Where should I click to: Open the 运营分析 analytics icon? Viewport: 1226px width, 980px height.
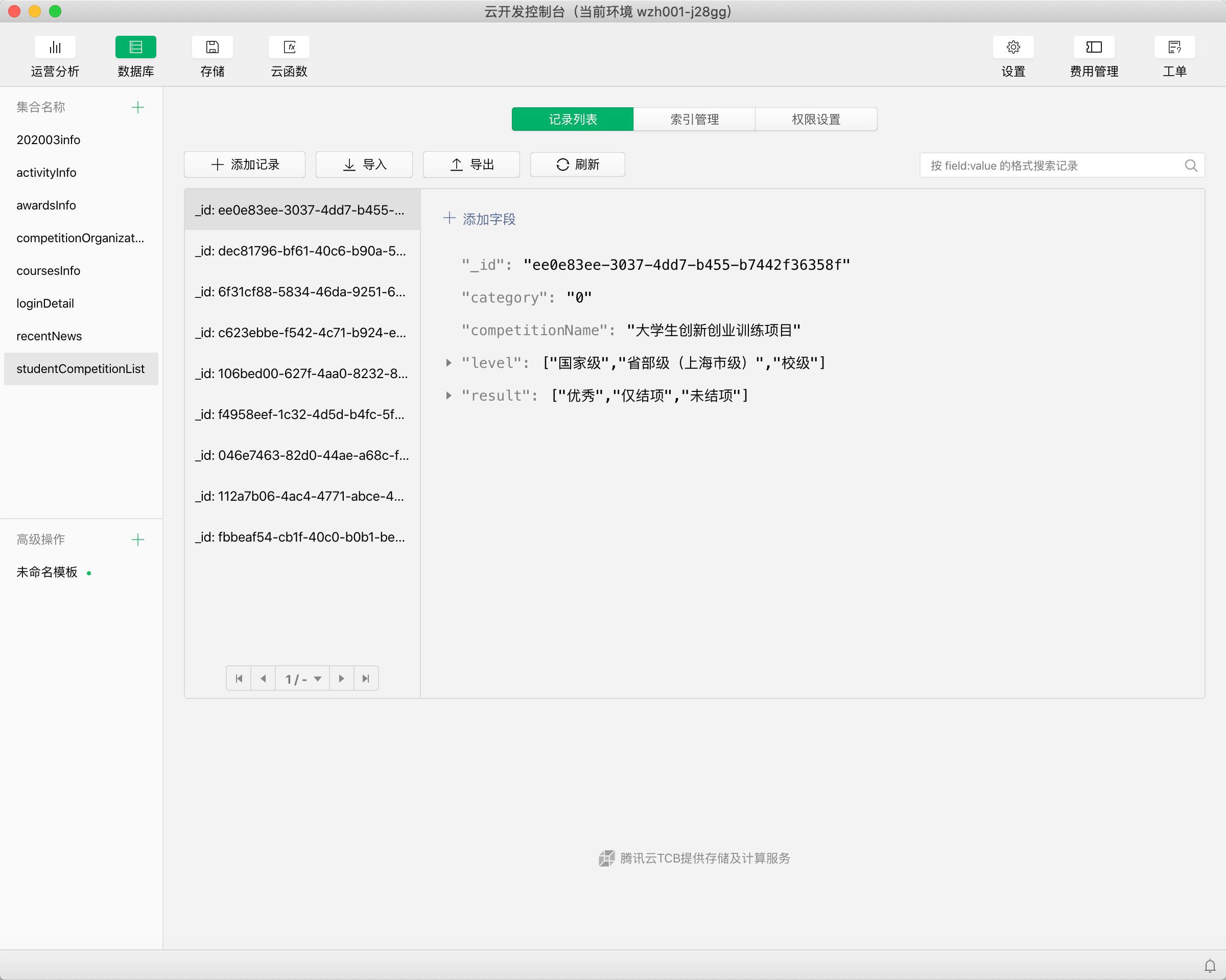tap(55, 47)
